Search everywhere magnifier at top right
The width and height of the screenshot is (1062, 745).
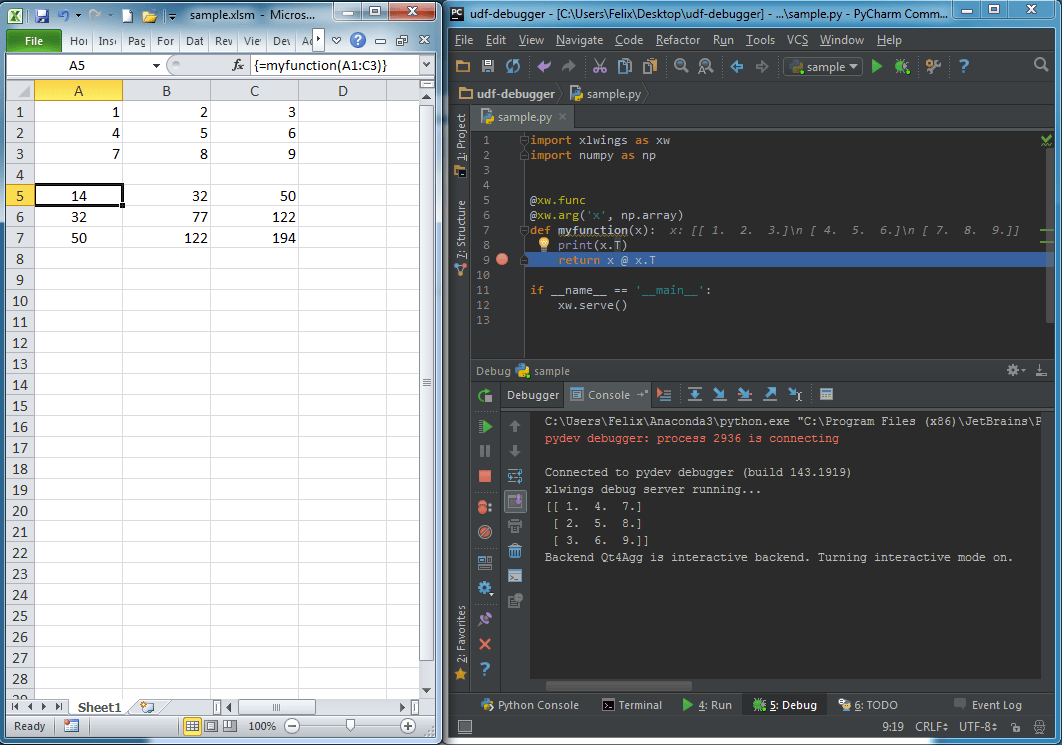tap(1041, 65)
